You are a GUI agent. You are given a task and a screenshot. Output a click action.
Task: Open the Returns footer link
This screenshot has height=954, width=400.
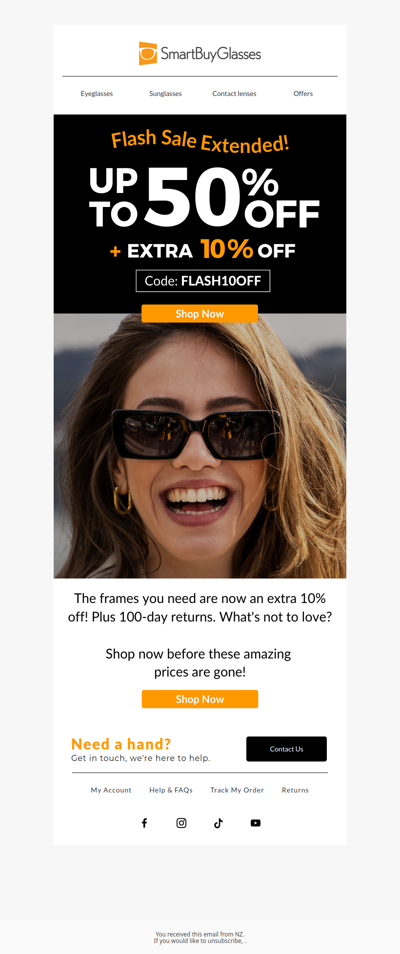point(295,790)
